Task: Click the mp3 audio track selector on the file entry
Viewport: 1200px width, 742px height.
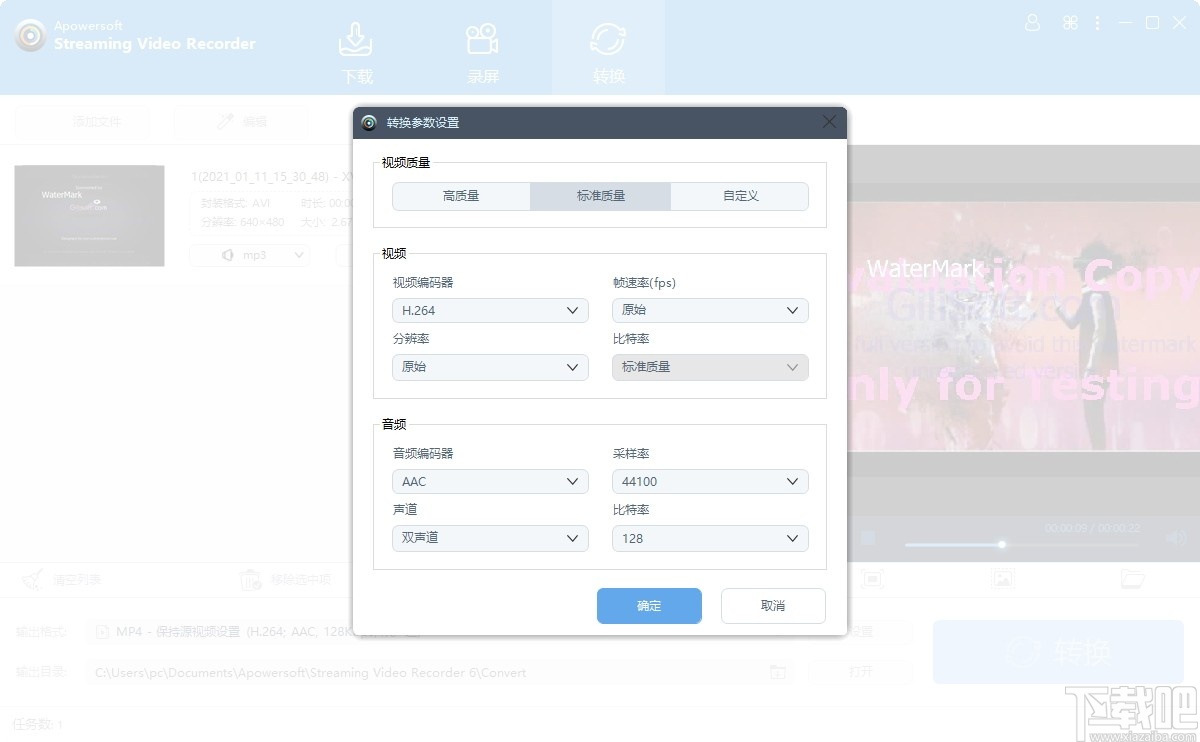Action: click(x=248, y=255)
